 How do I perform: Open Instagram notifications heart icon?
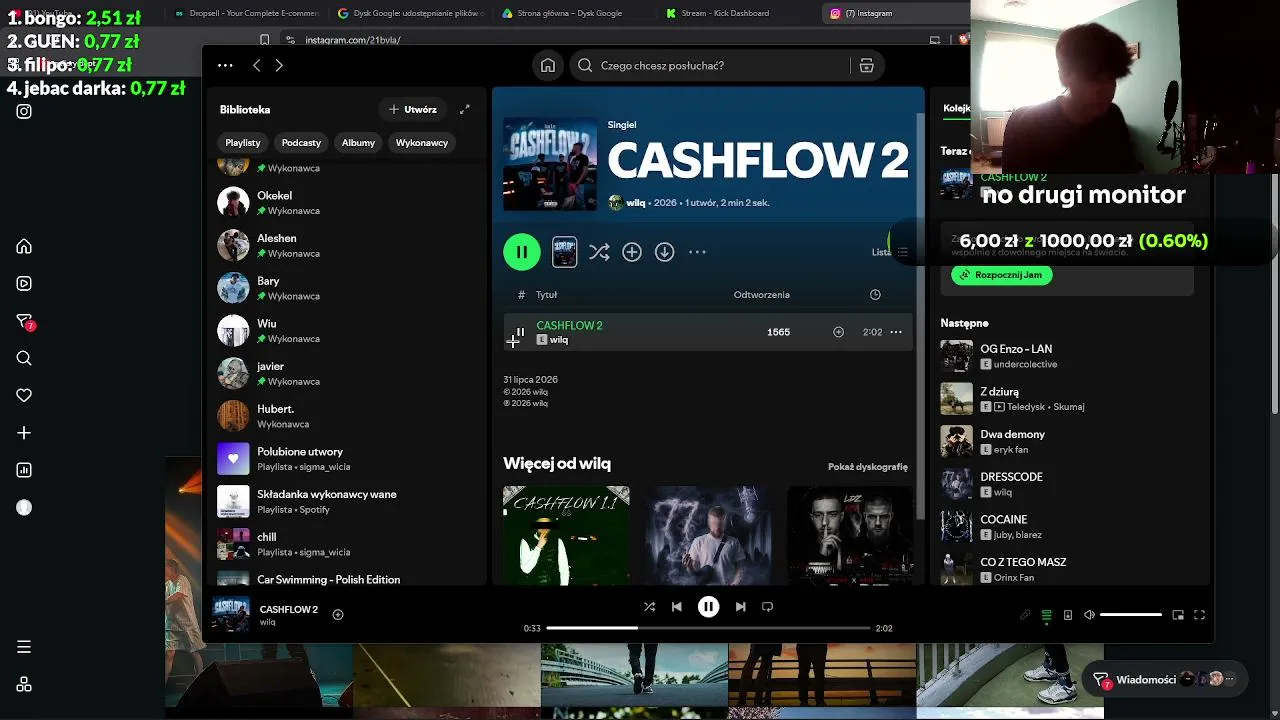coord(24,396)
